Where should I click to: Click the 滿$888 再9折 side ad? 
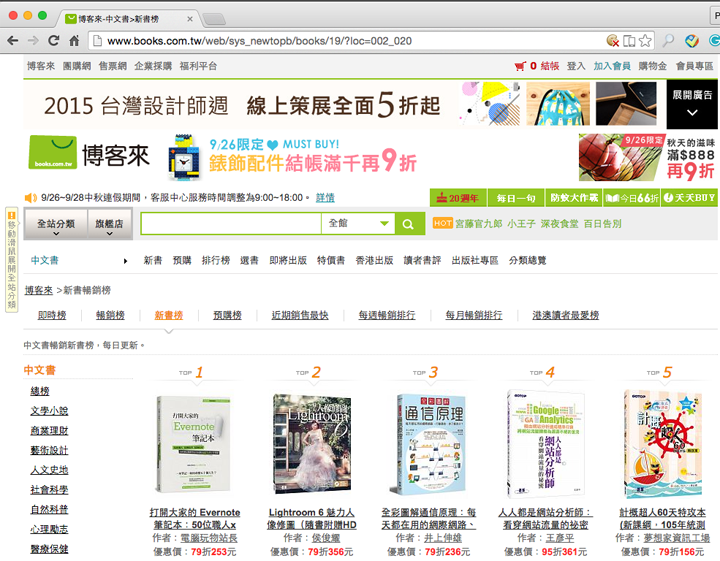coord(647,157)
